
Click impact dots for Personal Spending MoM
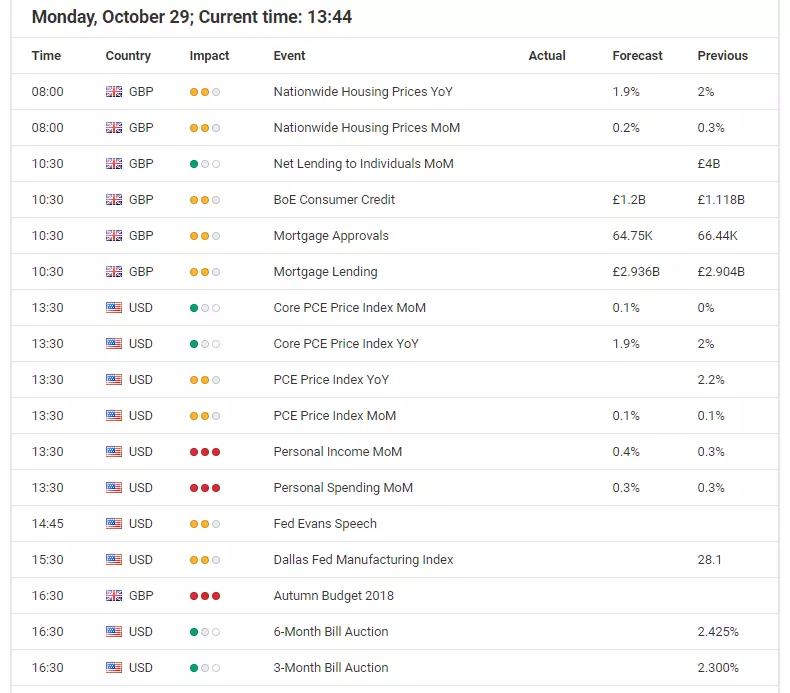coord(205,488)
